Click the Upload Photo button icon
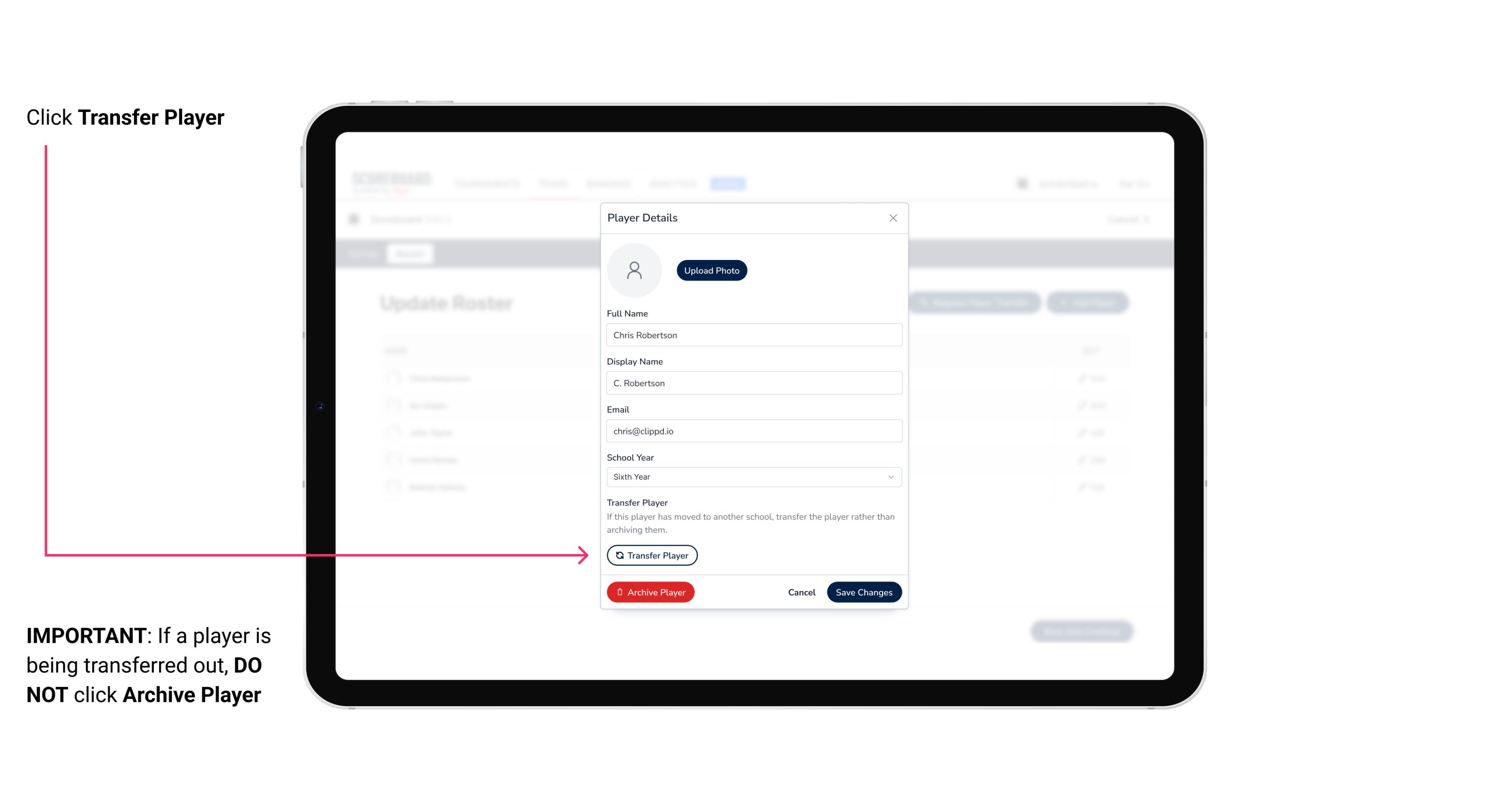 (x=712, y=270)
